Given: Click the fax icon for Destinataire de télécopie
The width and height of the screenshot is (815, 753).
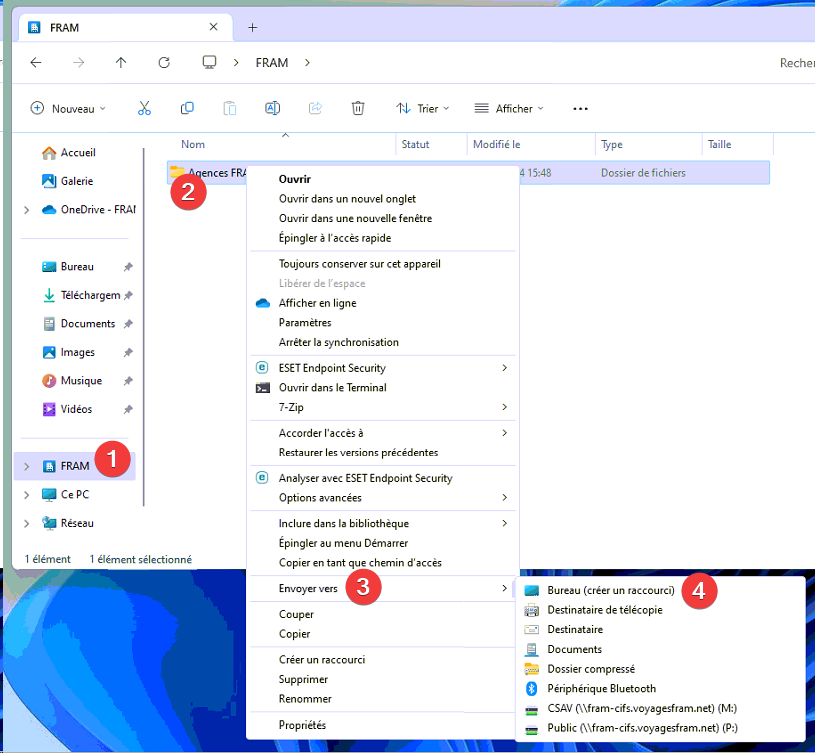Looking at the screenshot, I should [x=531, y=610].
